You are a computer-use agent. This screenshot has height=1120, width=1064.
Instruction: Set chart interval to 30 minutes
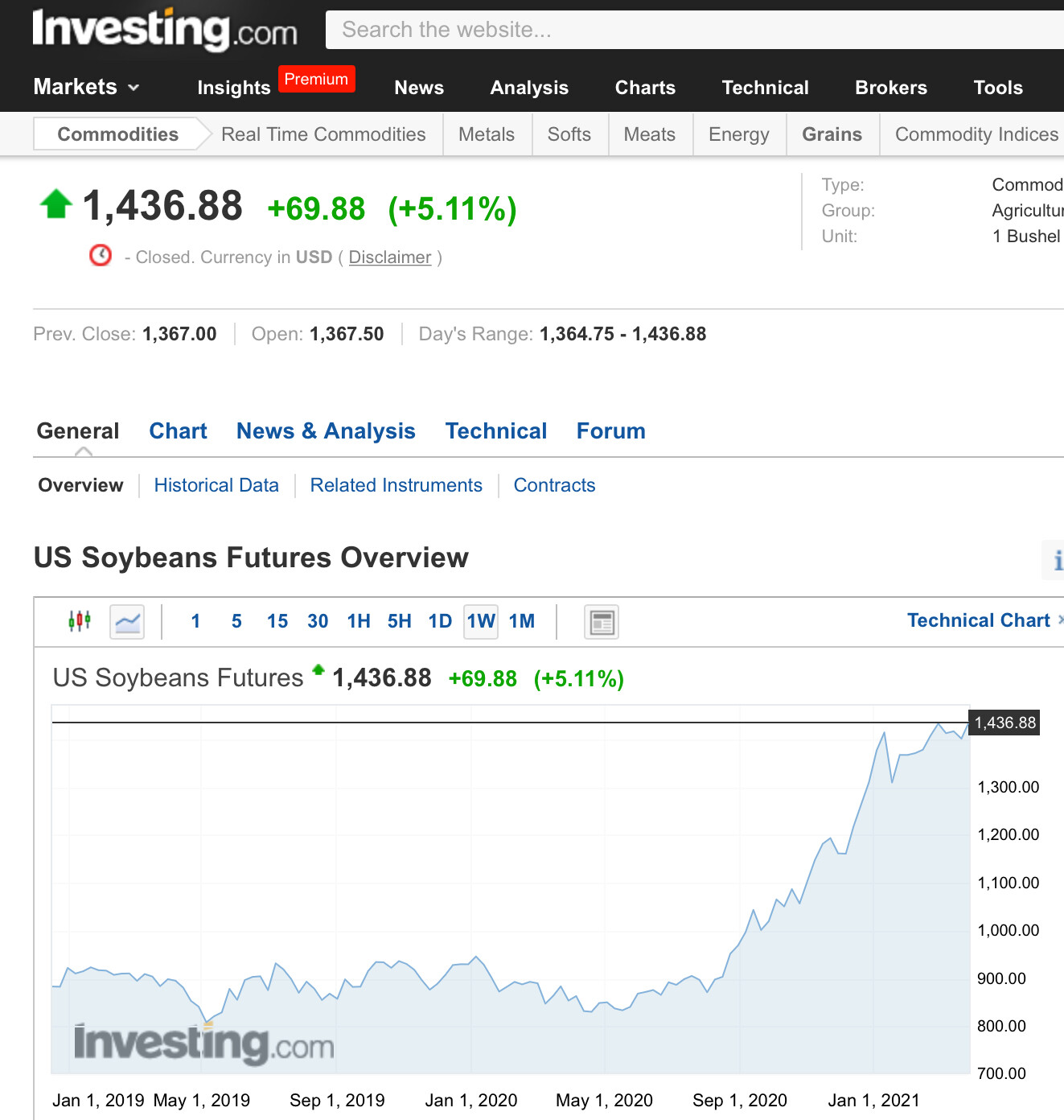(318, 621)
